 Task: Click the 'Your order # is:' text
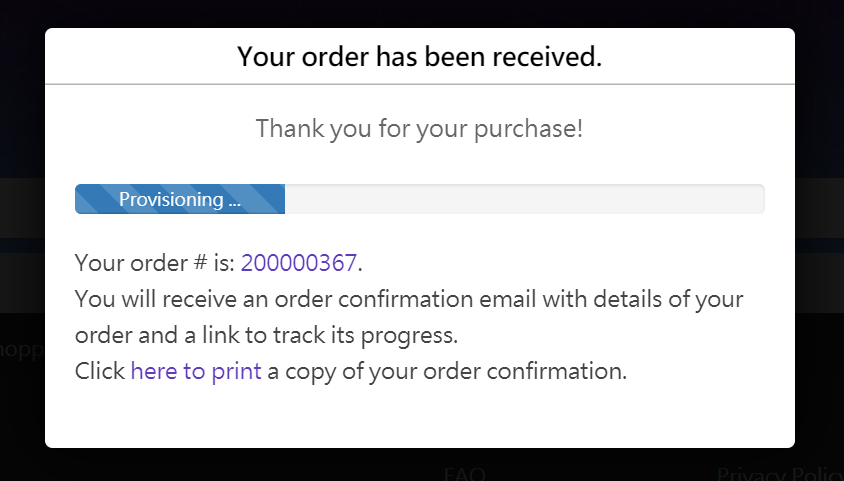click(x=155, y=263)
